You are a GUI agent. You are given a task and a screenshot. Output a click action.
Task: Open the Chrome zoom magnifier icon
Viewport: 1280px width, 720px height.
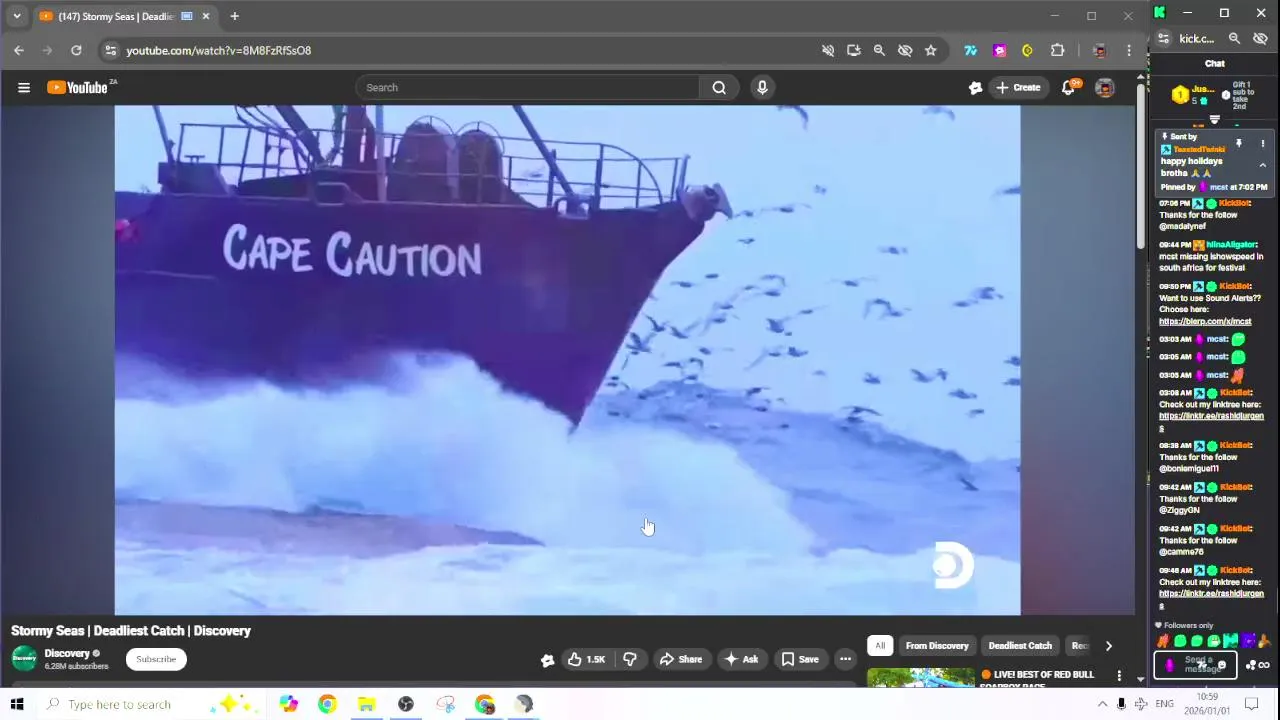click(879, 50)
